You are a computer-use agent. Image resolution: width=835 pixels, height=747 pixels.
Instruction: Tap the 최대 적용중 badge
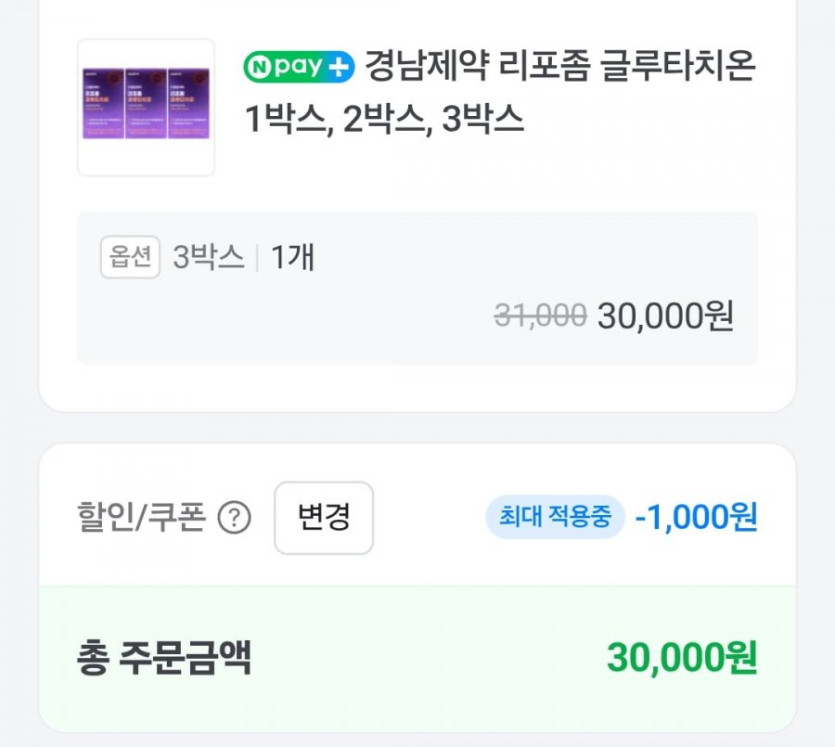555,518
